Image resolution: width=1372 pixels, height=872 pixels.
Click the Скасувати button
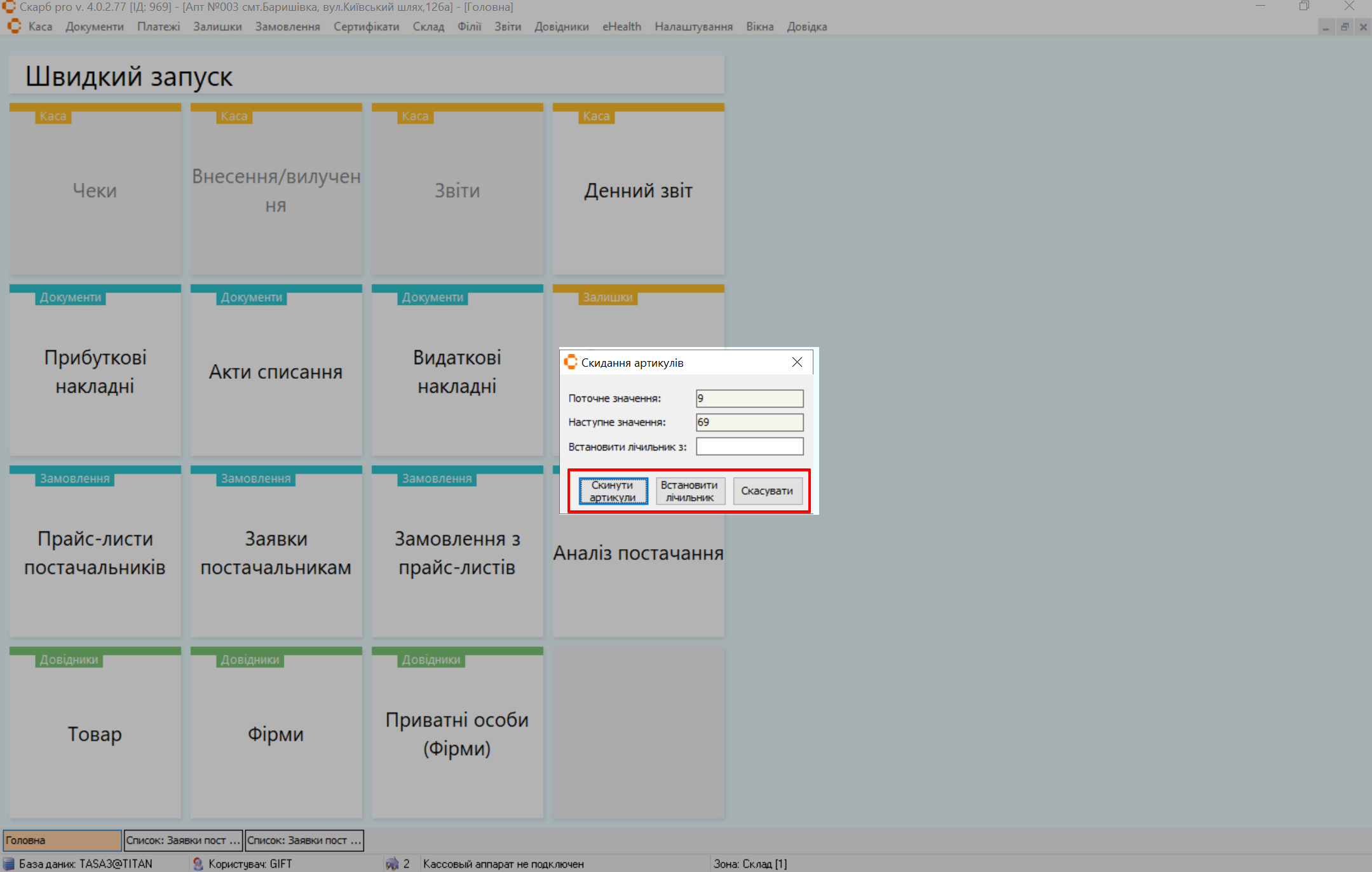pos(767,491)
